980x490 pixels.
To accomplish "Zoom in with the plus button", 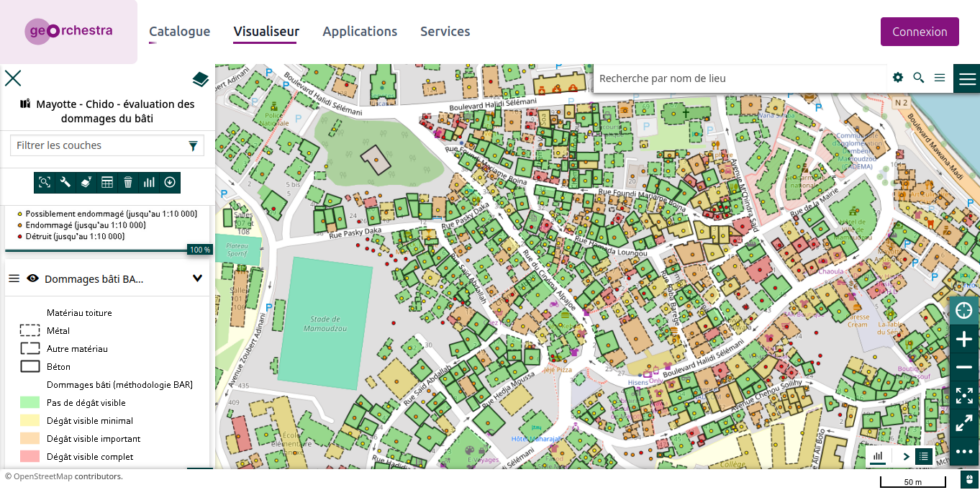I will [964, 339].
